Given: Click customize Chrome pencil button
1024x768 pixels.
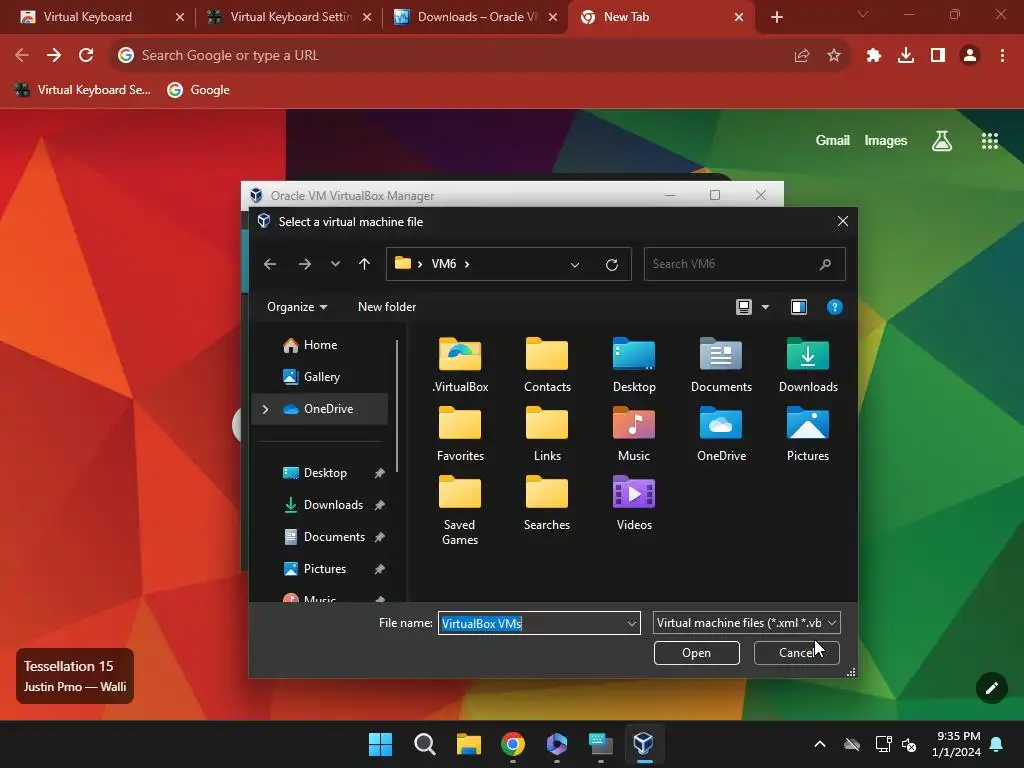Looking at the screenshot, I should pos(991,688).
